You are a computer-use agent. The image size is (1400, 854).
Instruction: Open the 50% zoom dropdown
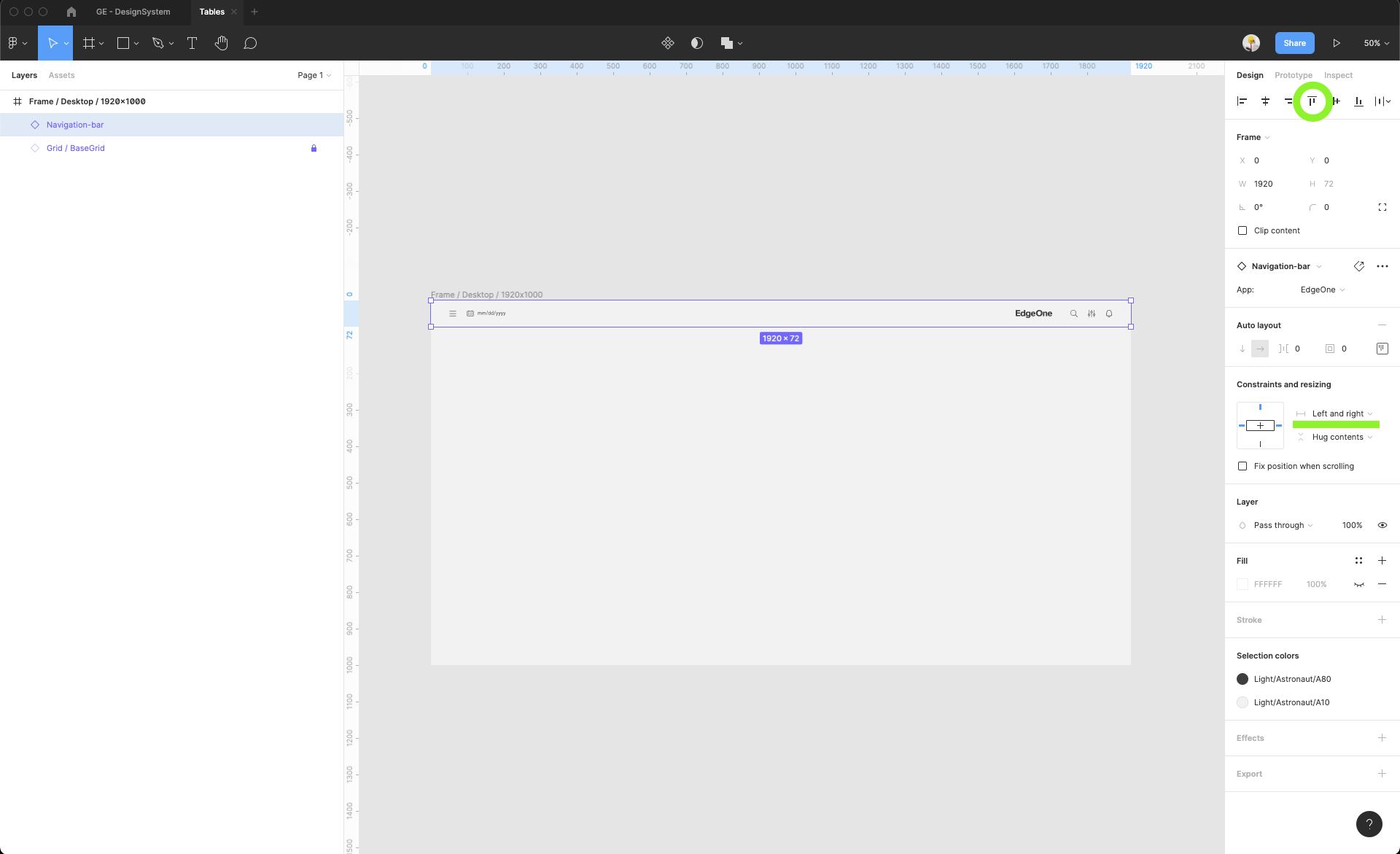[x=1376, y=43]
